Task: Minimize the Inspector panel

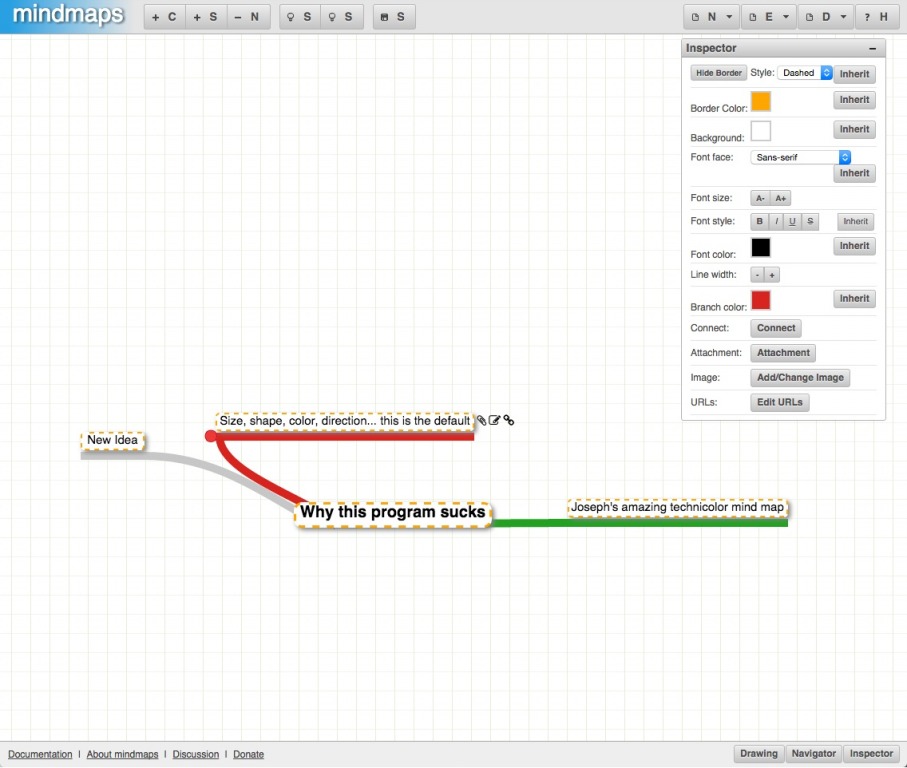Action: point(873,48)
